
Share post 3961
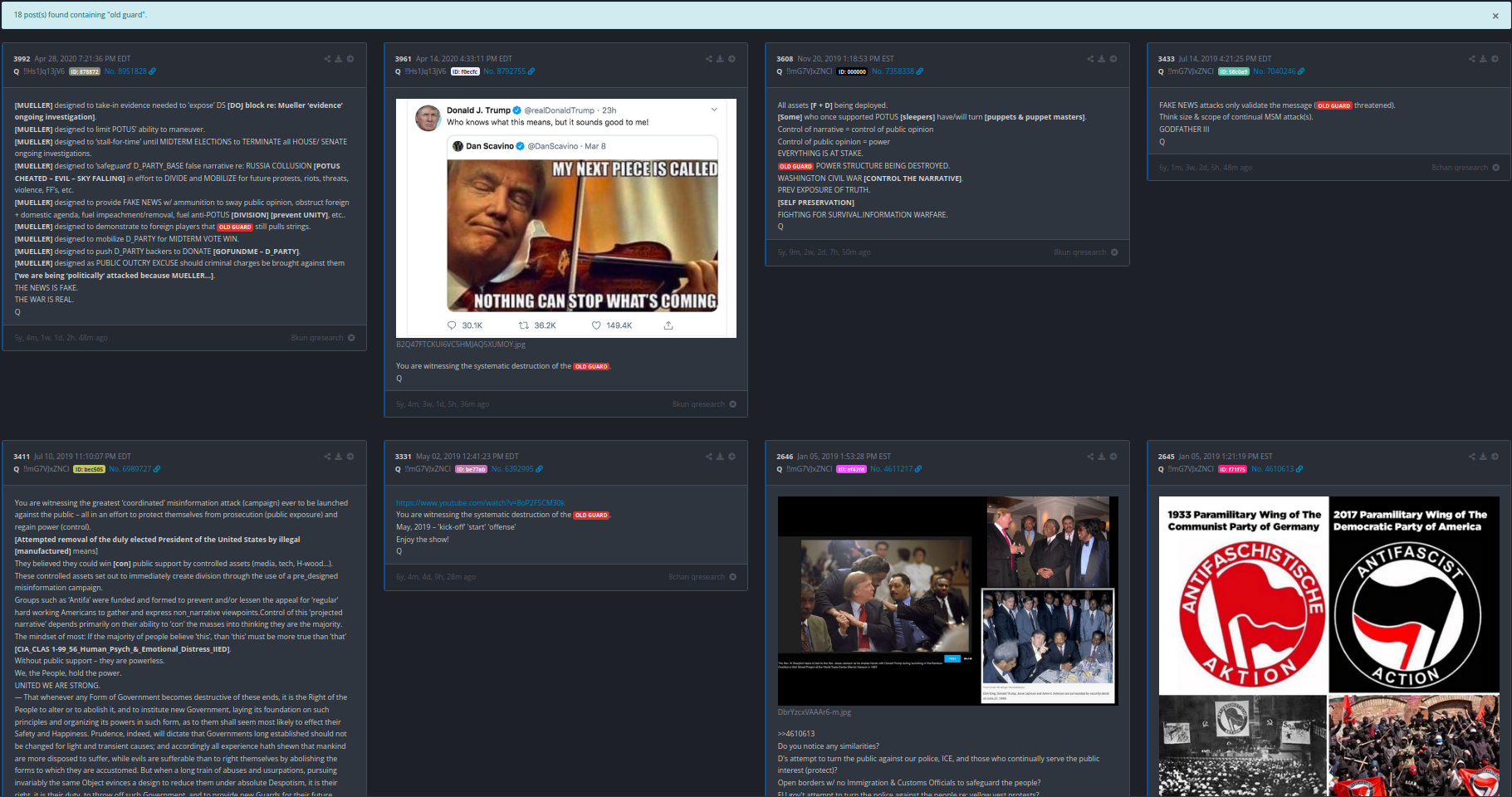click(708, 59)
